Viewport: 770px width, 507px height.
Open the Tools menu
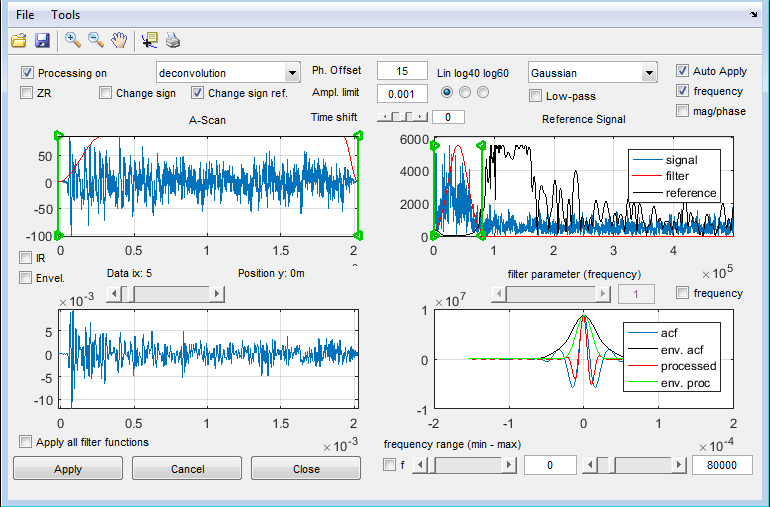coord(65,15)
